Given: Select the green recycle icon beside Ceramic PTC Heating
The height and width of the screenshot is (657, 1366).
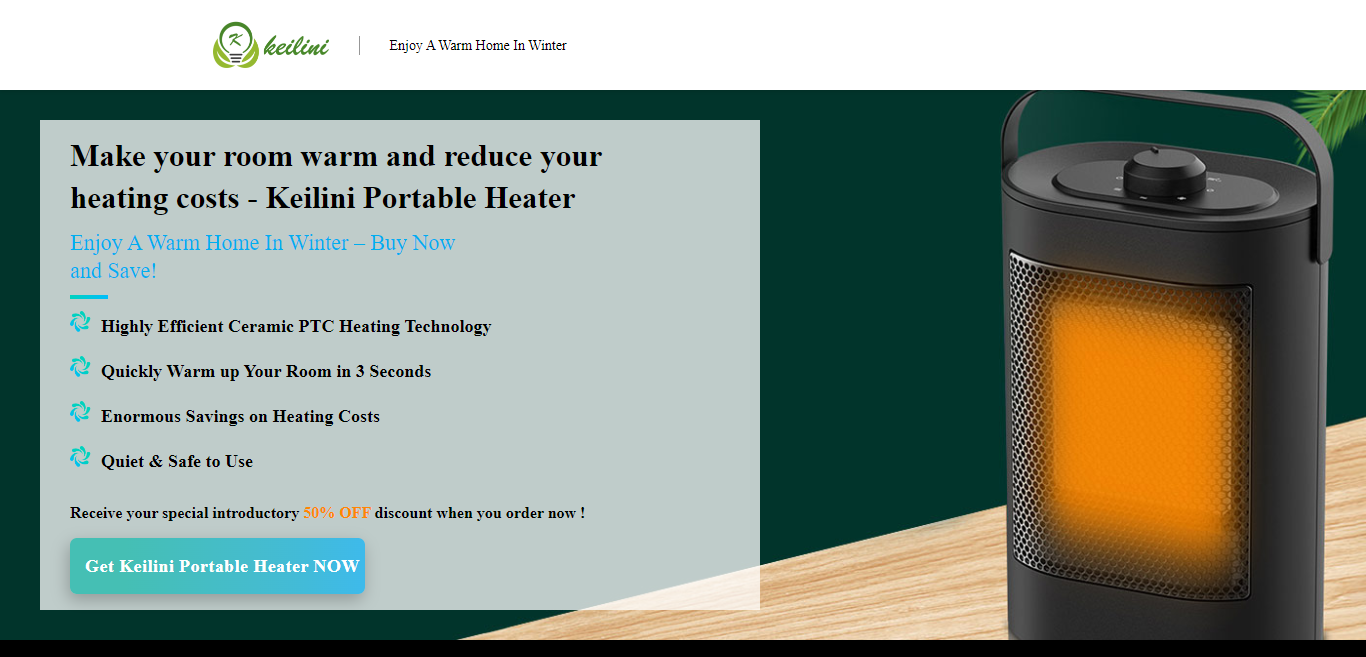Looking at the screenshot, I should tap(80, 321).
